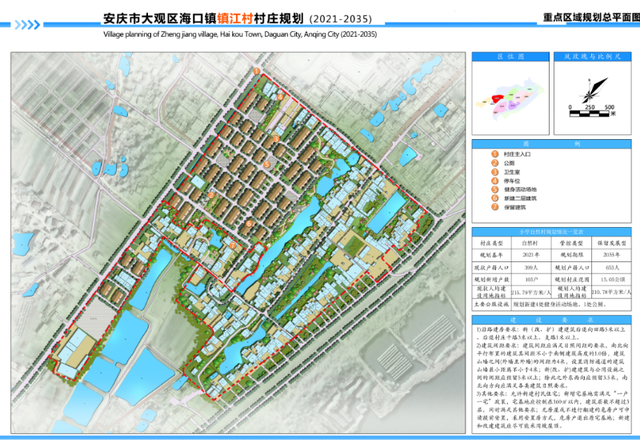Click legend circle 1 for 村庄主入口
The image size is (640, 442).
coord(495,154)
